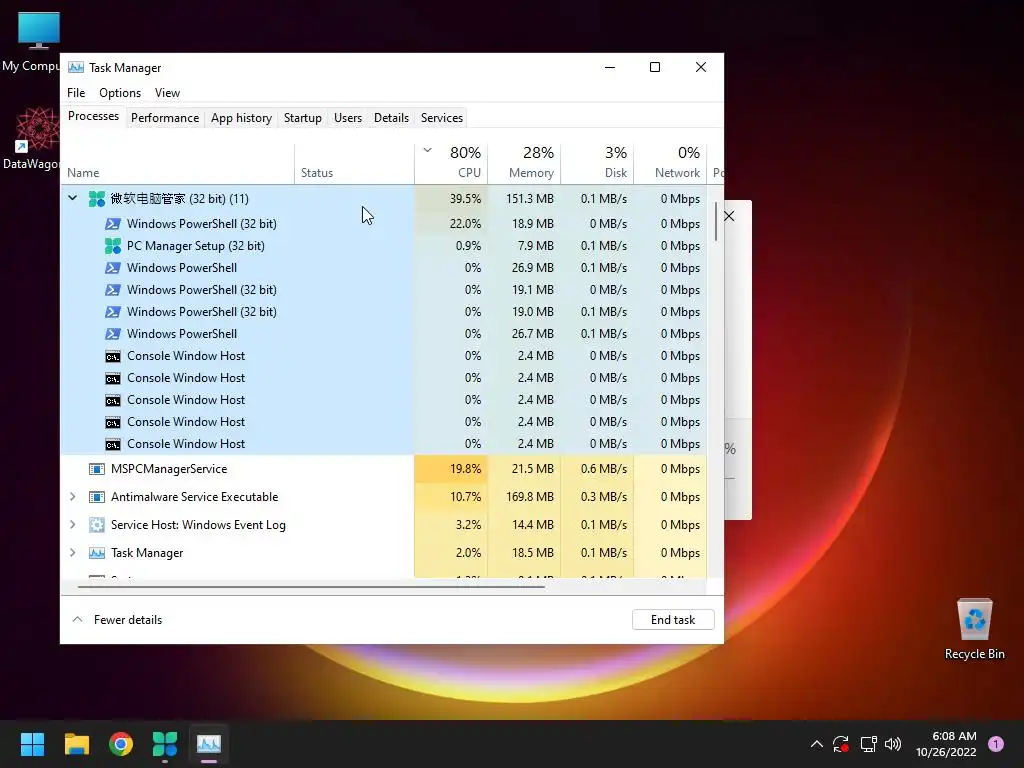1024x768 pixels.
Task: Click the 151.3 MB memory cell
Action: click(524, 199)
